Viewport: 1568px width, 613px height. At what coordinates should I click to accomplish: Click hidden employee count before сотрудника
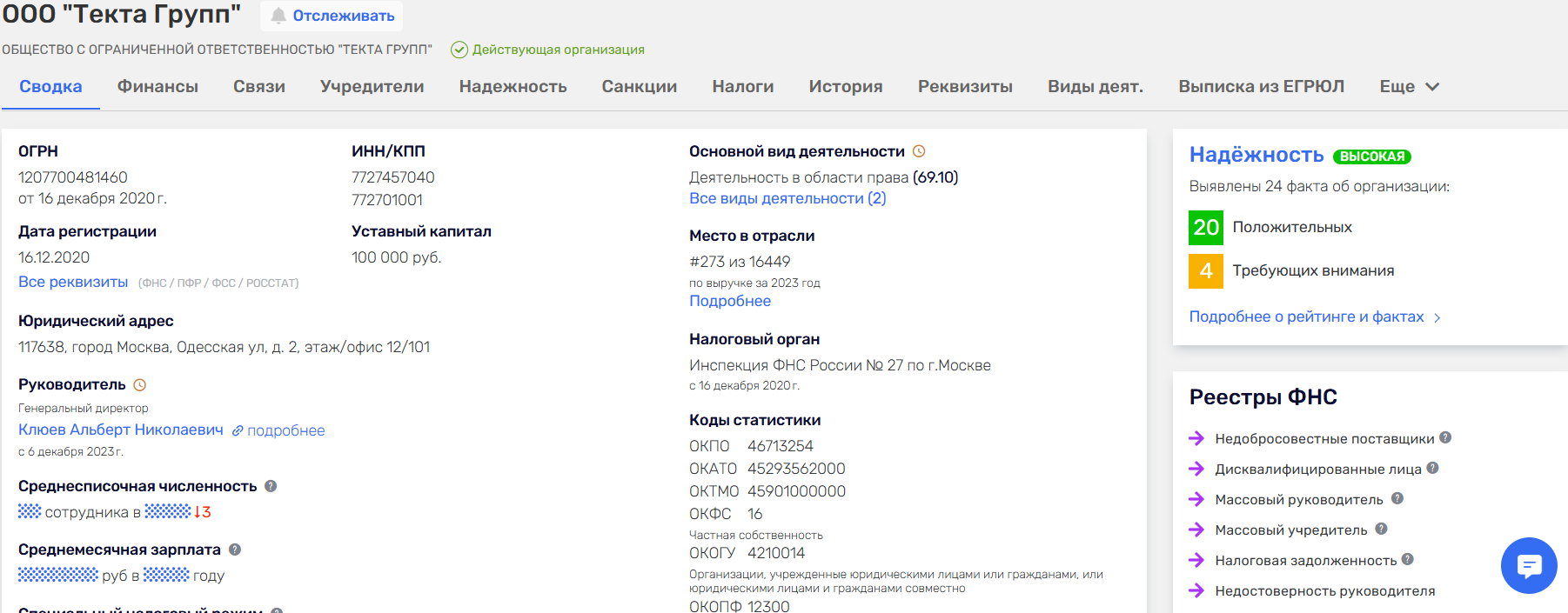(x=30, y=511)
